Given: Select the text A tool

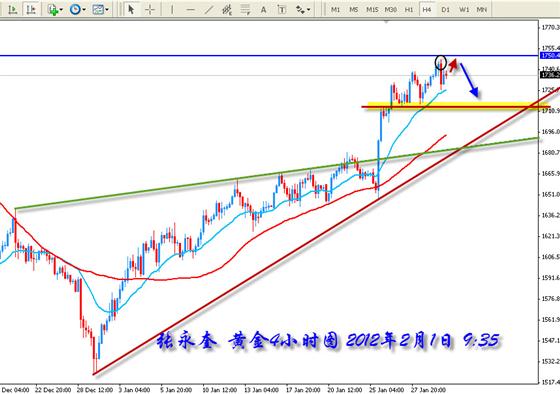Looking at the screenshot, I should click(x=263, y=10).
